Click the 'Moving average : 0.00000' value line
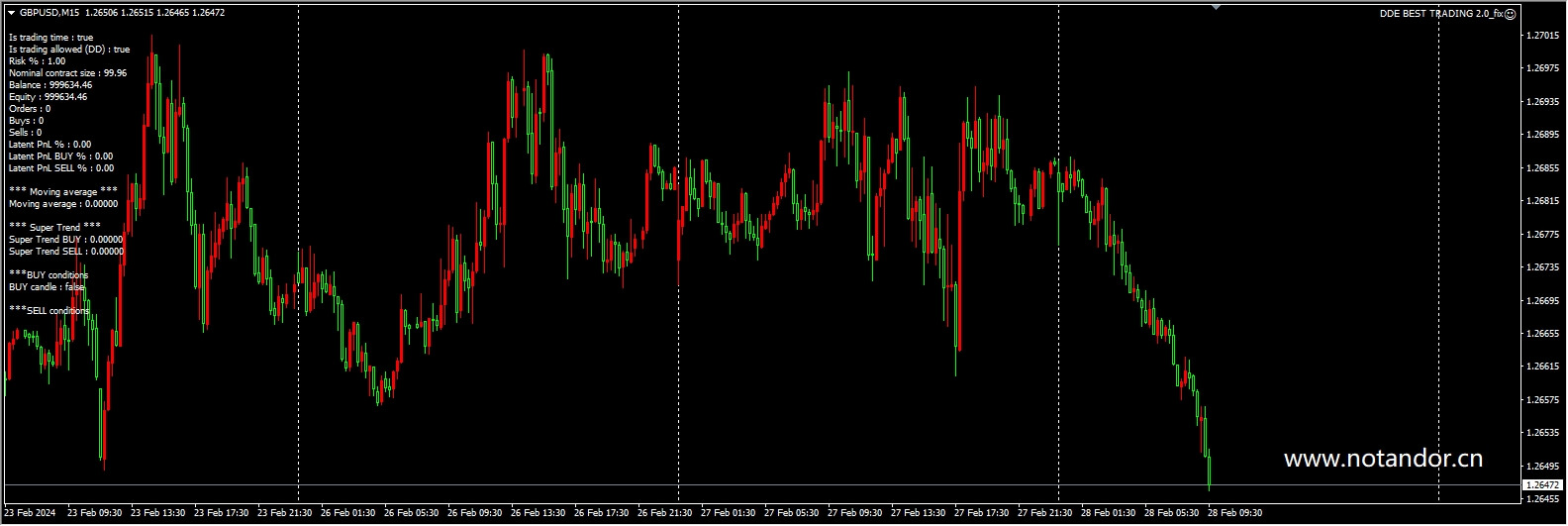This screenshot has height=526, width=1568. coord(63,204)
